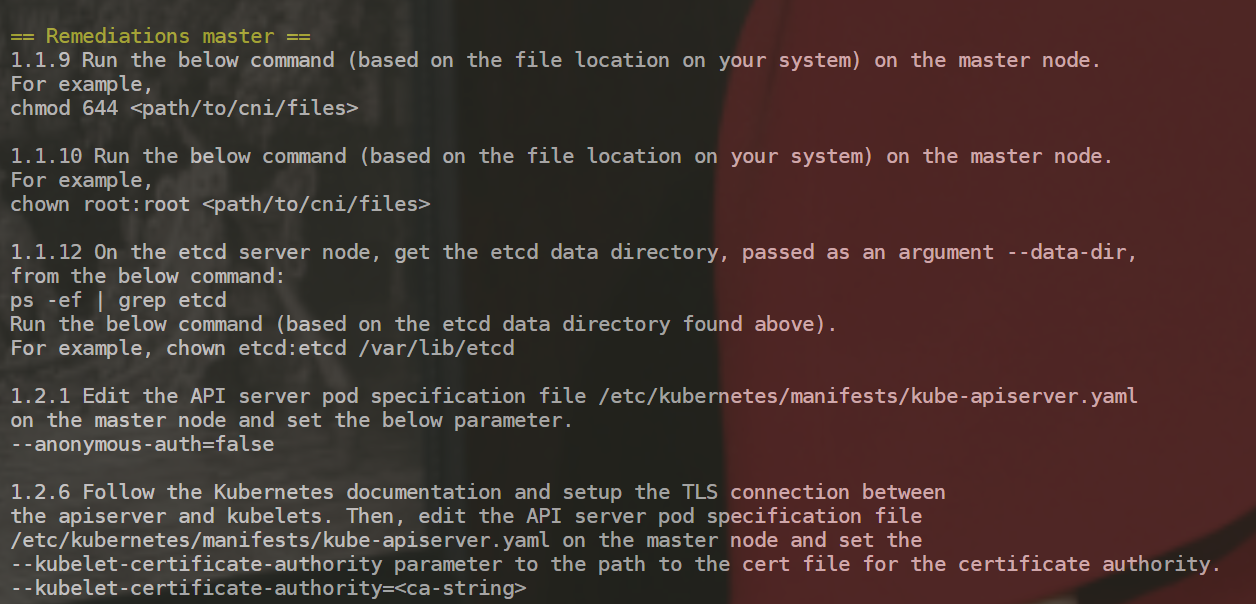
Task: Click the 1.2.6 Kubernetes documentation line
Action: click(x=478, y=492)
